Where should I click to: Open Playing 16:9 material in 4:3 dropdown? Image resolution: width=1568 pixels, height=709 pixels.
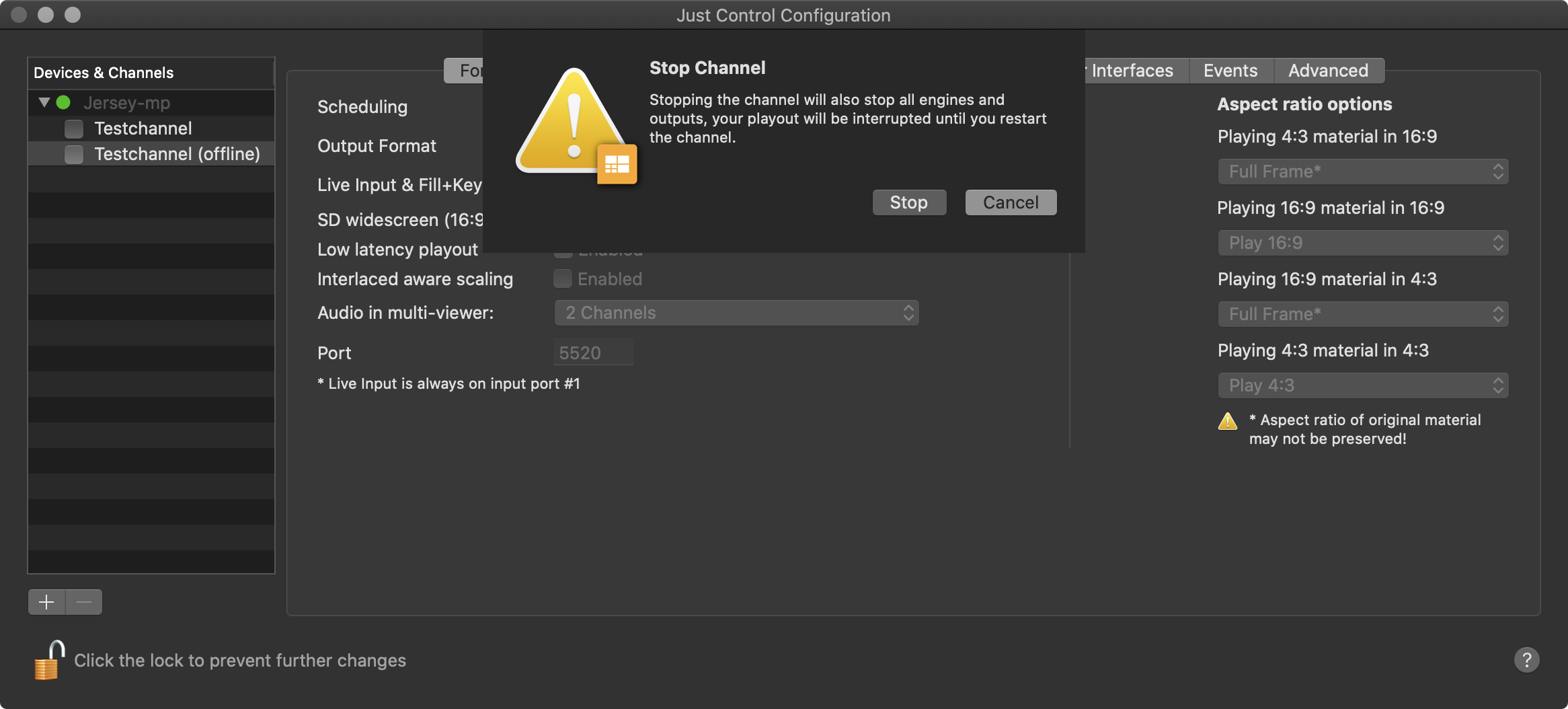pyautogui.click(x=1363, y=314)
